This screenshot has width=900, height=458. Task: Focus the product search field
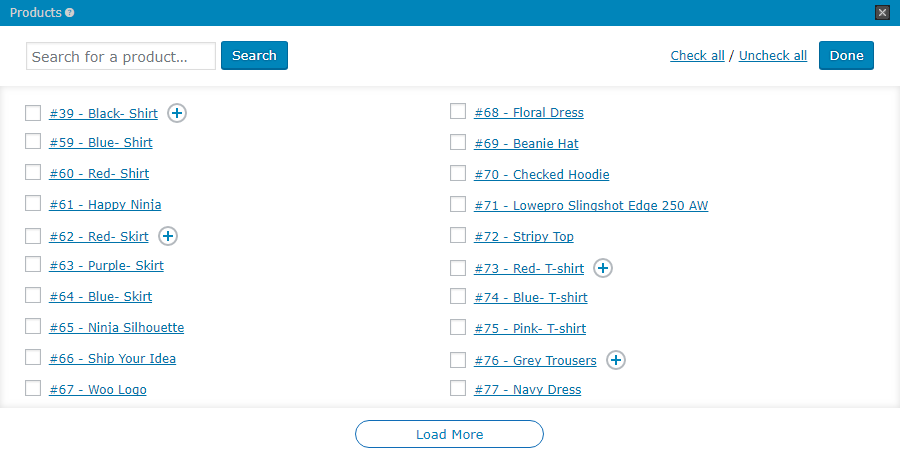pos(121,56)
